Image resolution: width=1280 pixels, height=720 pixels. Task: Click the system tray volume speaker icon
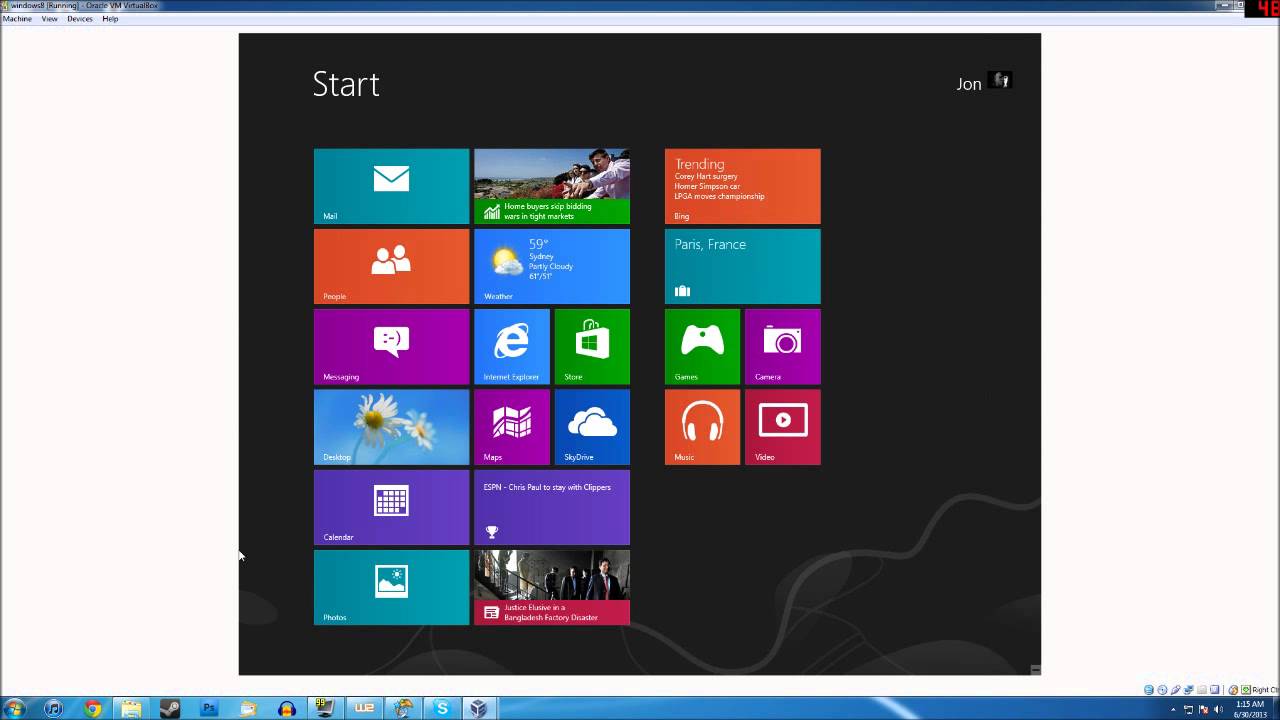pyautogui.click(x=1218, y=709)
